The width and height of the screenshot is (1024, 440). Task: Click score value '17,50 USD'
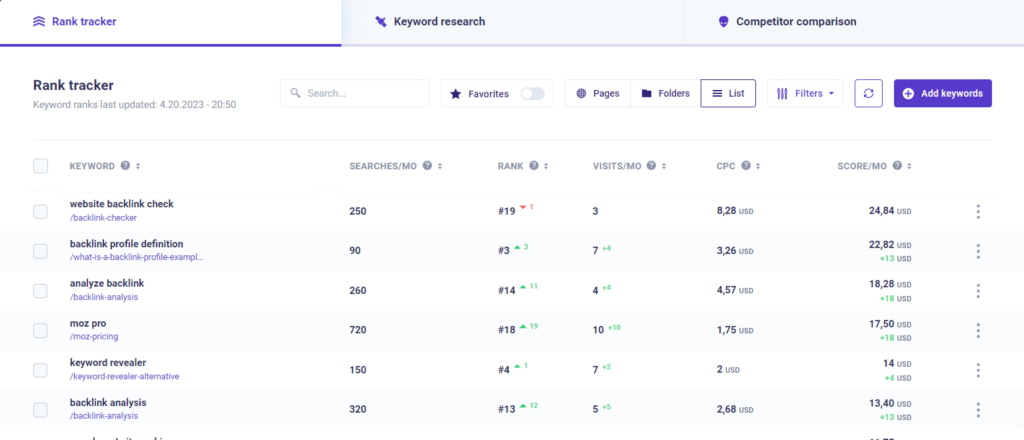pos(889,323)
